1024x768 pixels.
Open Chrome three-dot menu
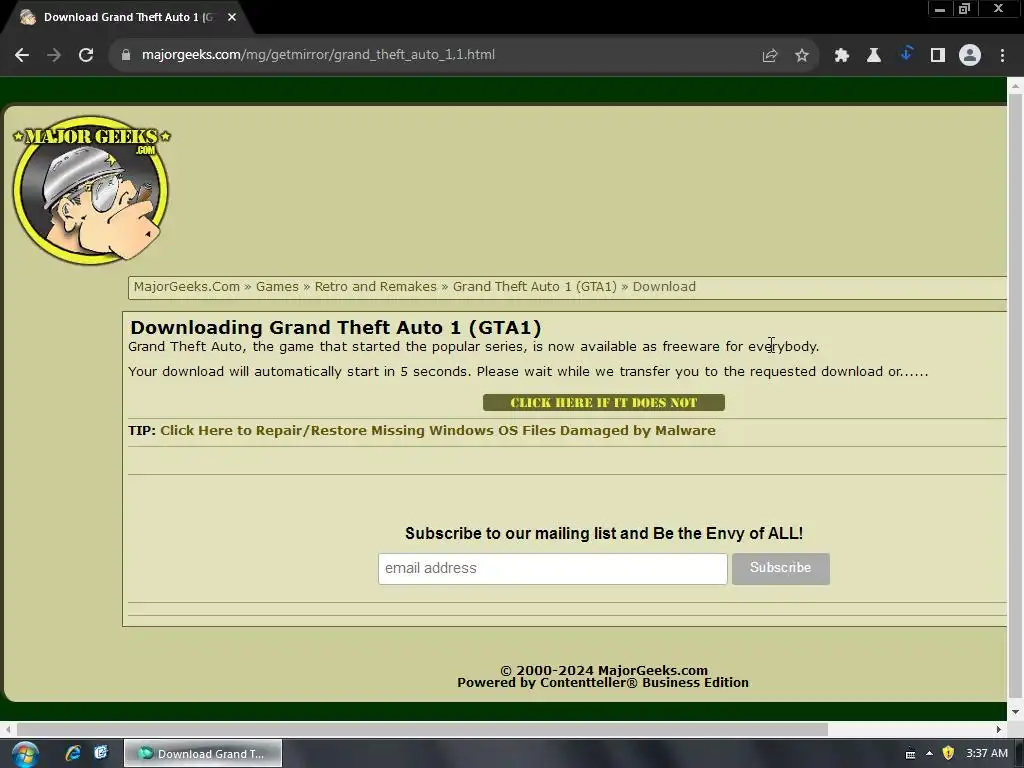pyautogui.click(x=1002, y=56)
